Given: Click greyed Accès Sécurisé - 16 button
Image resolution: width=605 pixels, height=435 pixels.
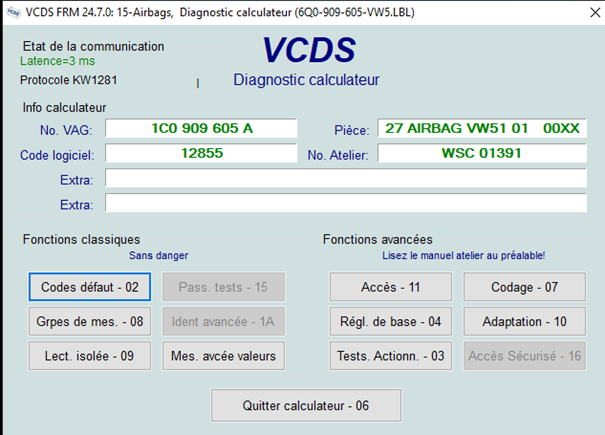Looking at the screenshot, I should point(524,355).
